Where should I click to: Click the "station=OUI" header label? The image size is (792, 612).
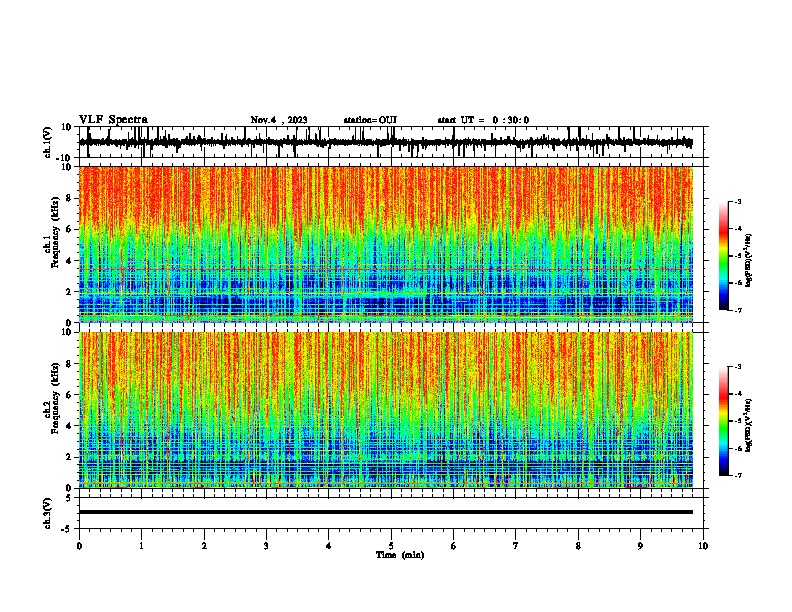(x=370, y=120)
